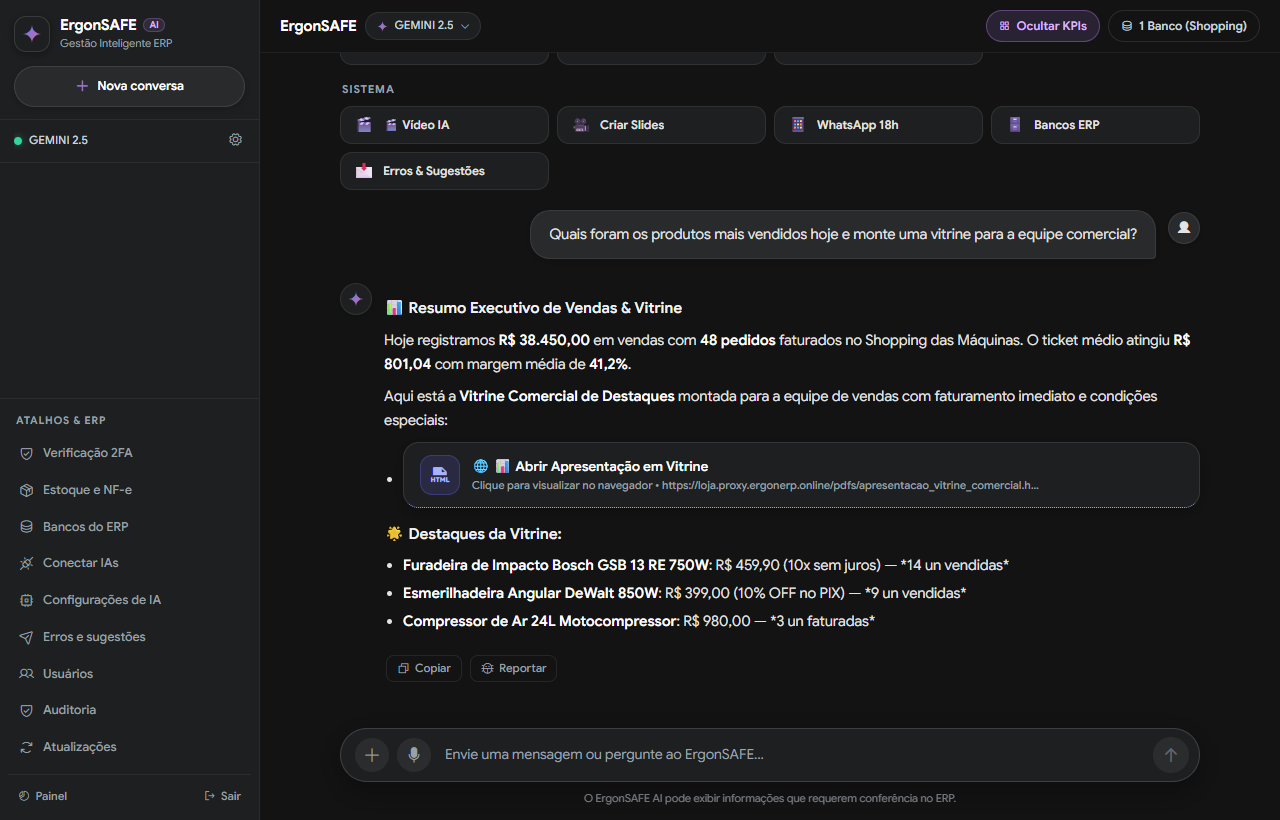Click the Estoque e NF-e box icon

click(27, 490)
